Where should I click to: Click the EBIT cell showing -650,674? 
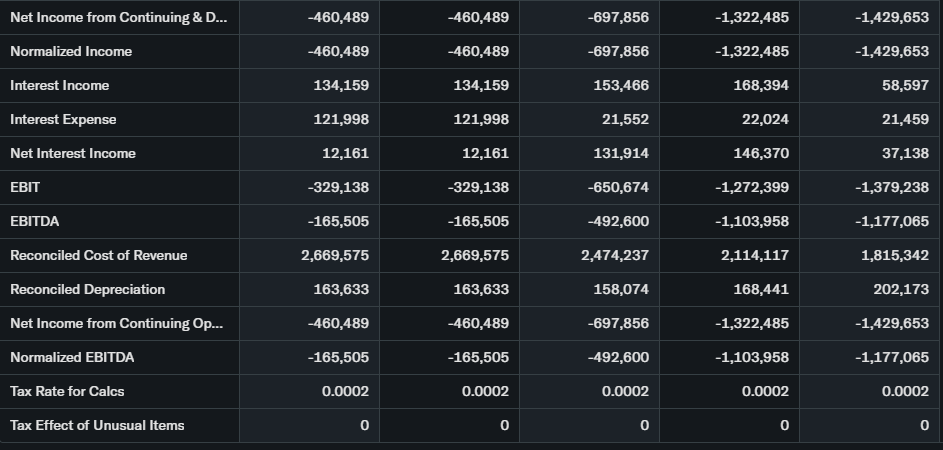click(x=616, y=187)
